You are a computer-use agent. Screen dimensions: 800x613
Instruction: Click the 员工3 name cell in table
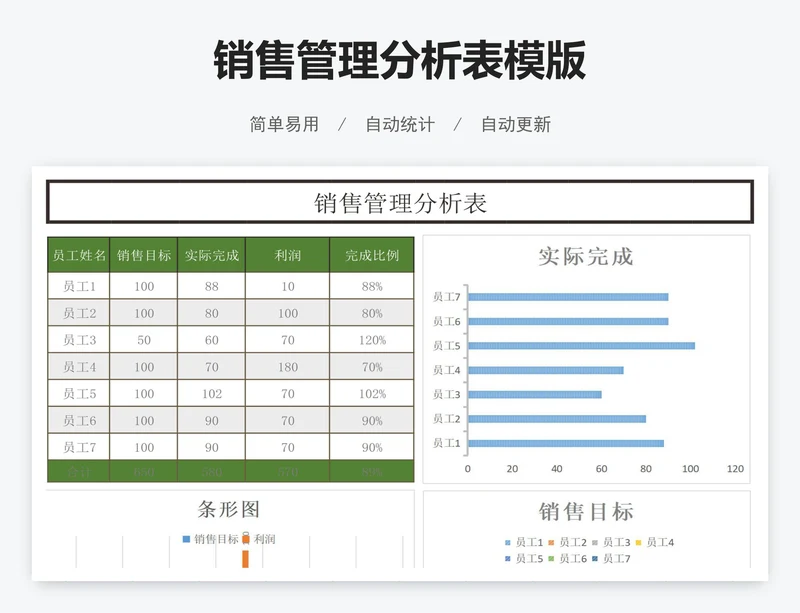[79, 340]
